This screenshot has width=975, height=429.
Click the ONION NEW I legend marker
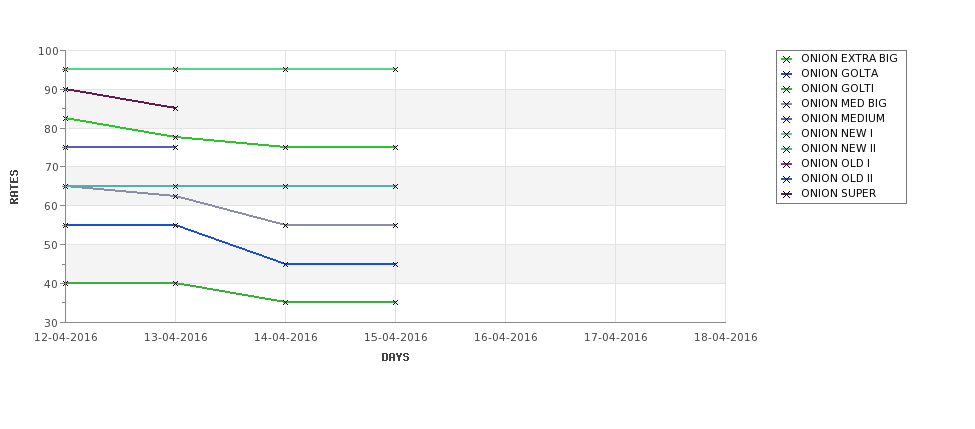pyautogui.click(x=787, y=134)
